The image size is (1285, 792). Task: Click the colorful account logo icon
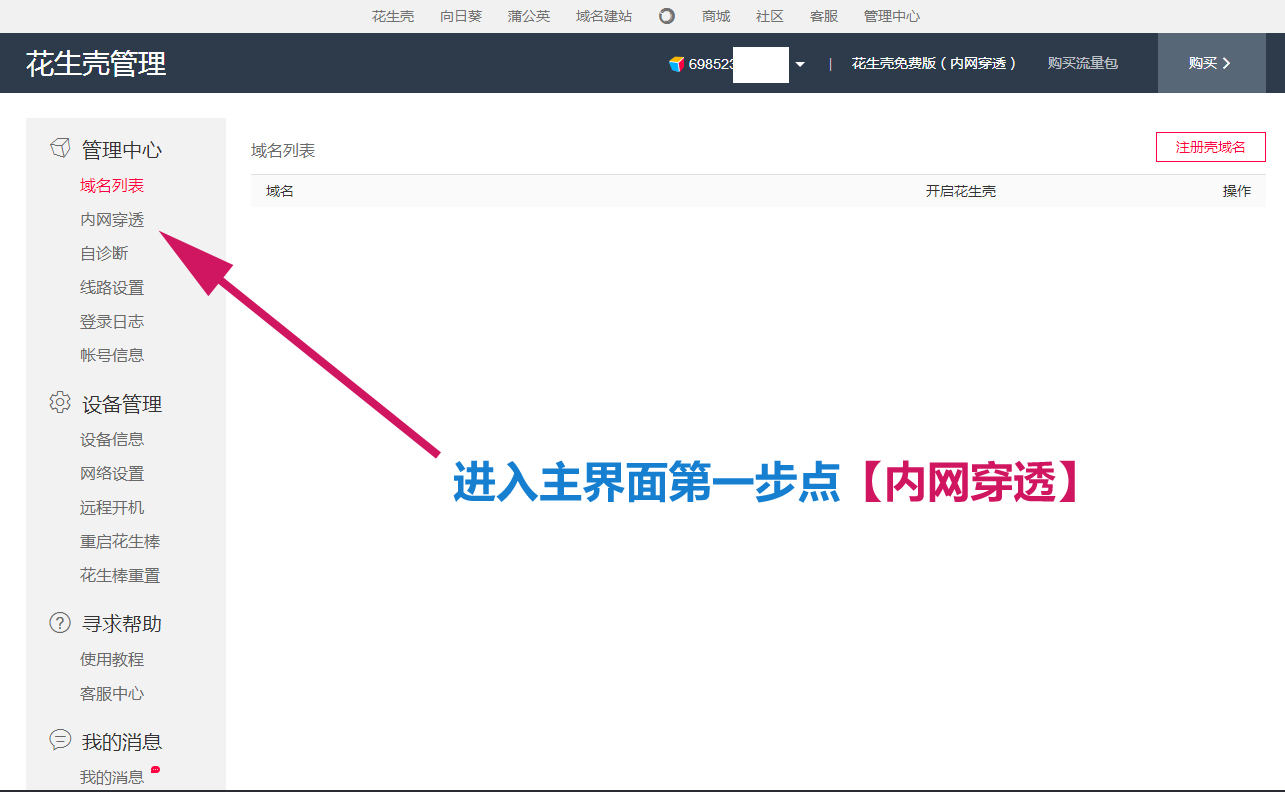[x=677, y=63]
